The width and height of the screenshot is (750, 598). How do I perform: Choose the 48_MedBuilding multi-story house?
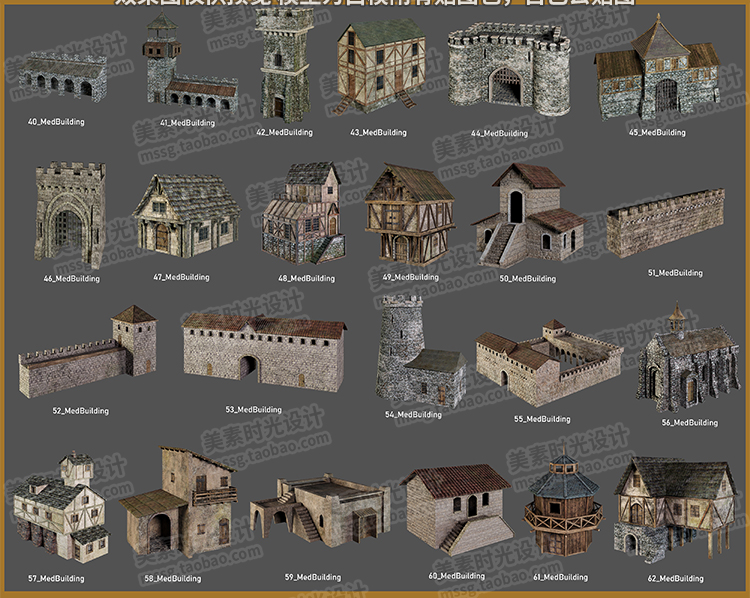click(304, 213)
